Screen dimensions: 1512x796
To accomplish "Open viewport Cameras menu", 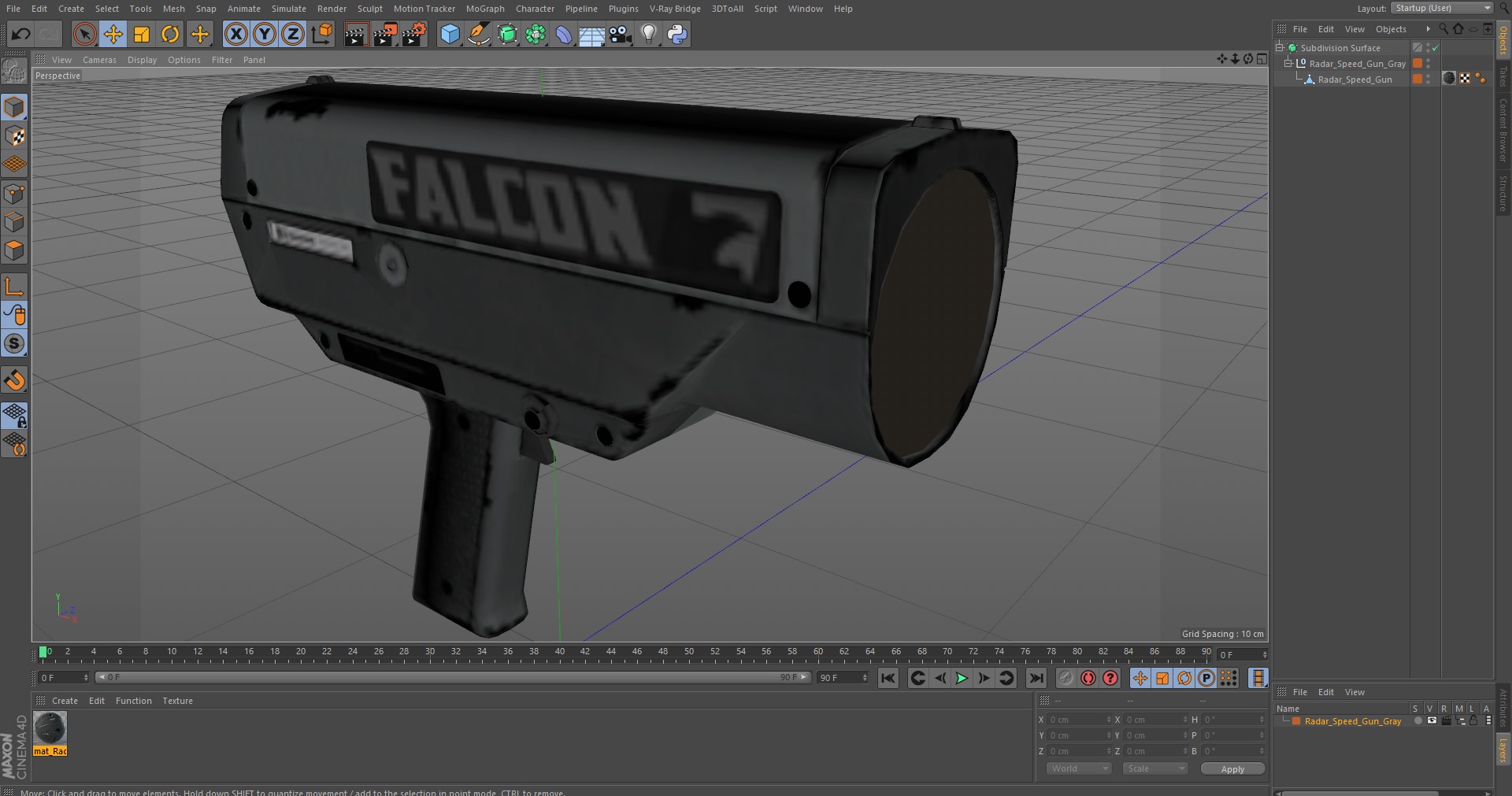I will [x=99, y=60].
